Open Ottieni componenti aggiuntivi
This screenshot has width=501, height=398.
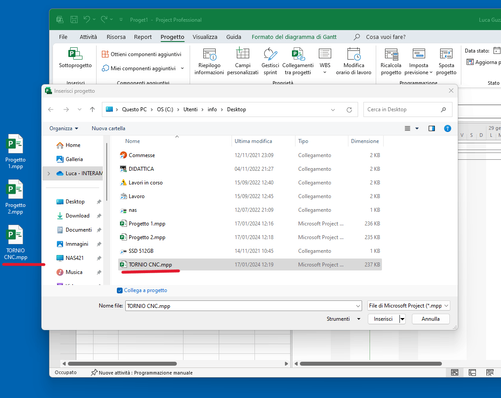coord(142,54)
